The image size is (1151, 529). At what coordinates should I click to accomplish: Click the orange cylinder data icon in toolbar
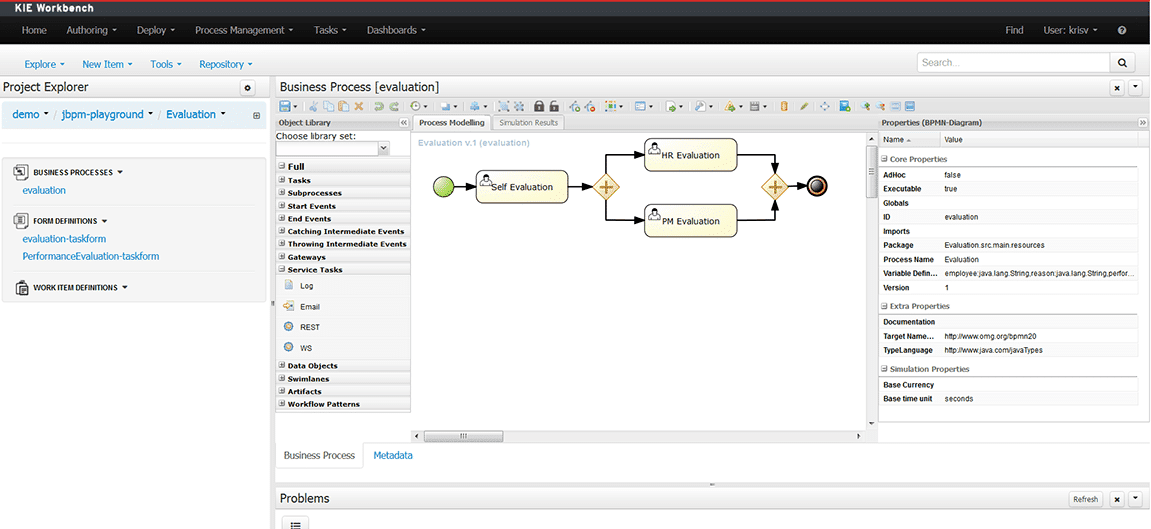point(784,106)
